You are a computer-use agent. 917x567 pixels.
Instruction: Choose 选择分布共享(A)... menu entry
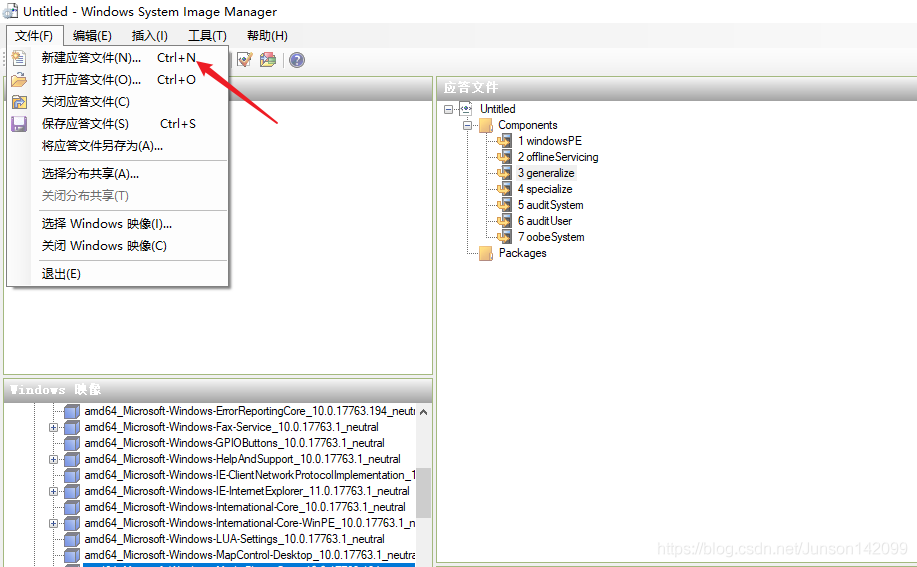pyautogui.click(x=118, y=174)
